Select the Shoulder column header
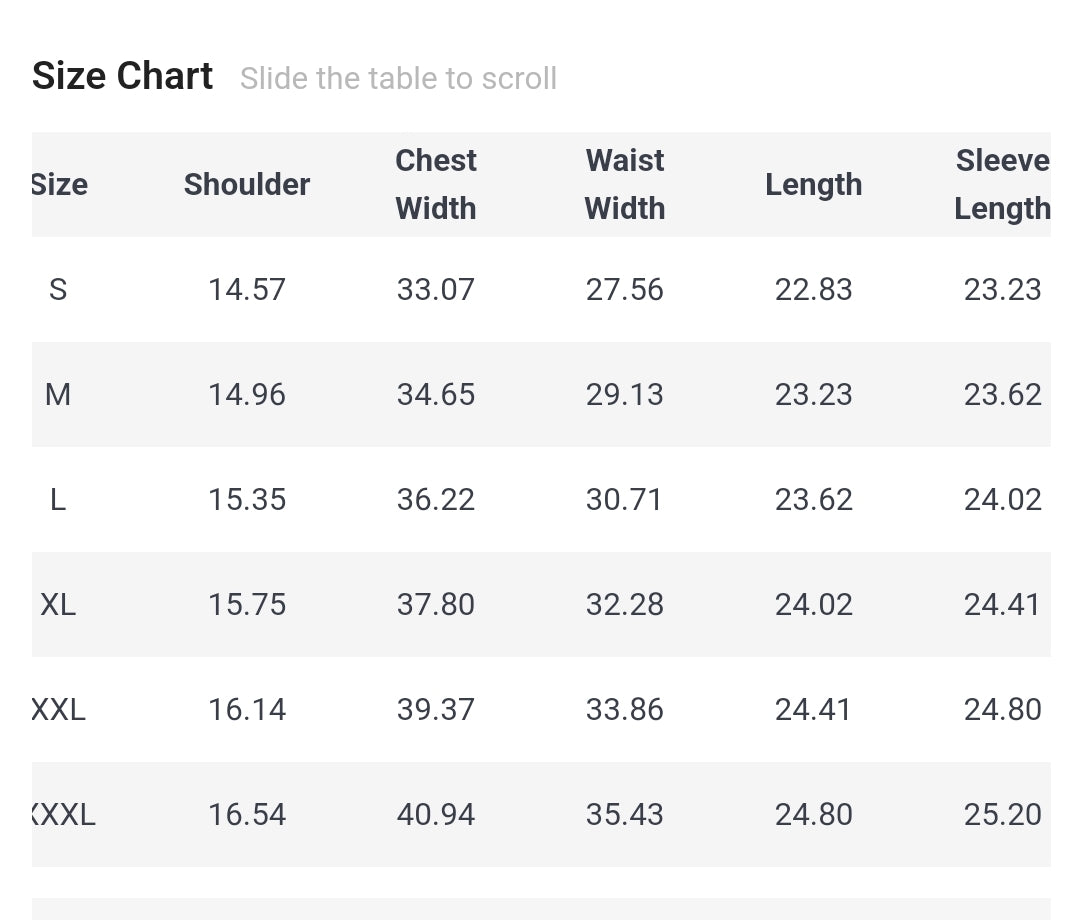 click(x=247, y=184)
